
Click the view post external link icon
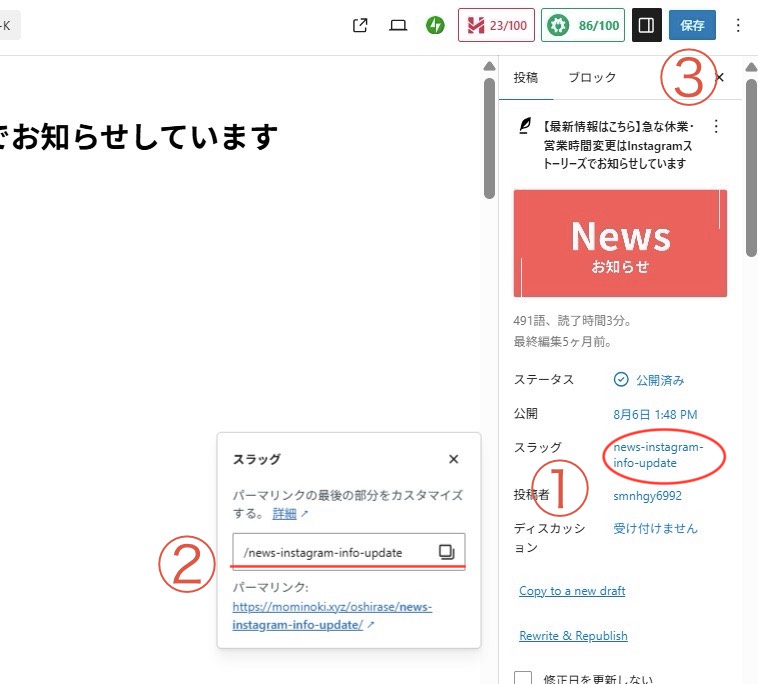tap(361, 25)
